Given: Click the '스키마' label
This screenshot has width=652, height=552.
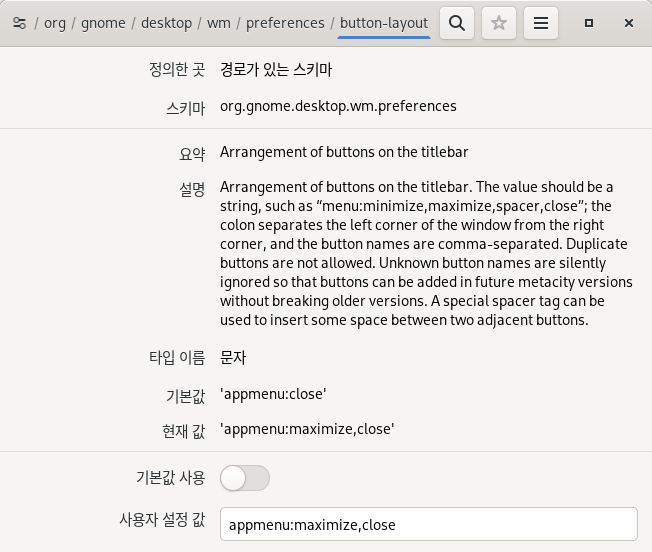Looking at the screenshot, I should point(186,108).
